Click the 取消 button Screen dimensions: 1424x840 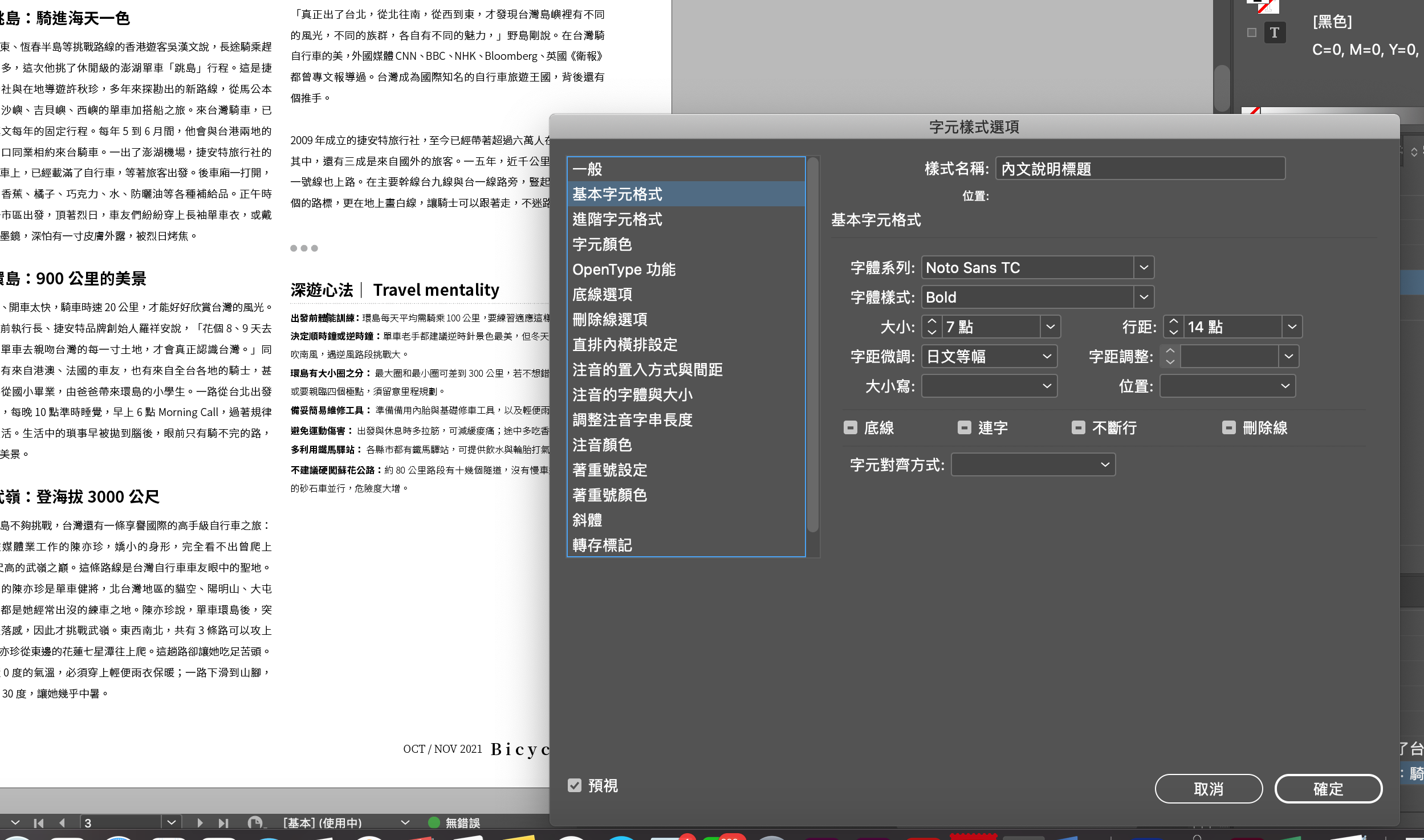click(x=1208, y=789)
